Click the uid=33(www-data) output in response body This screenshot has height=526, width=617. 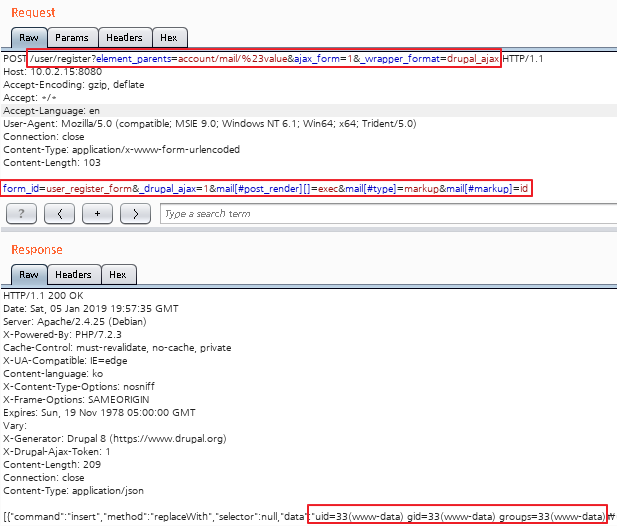click(x=459, y=516)
